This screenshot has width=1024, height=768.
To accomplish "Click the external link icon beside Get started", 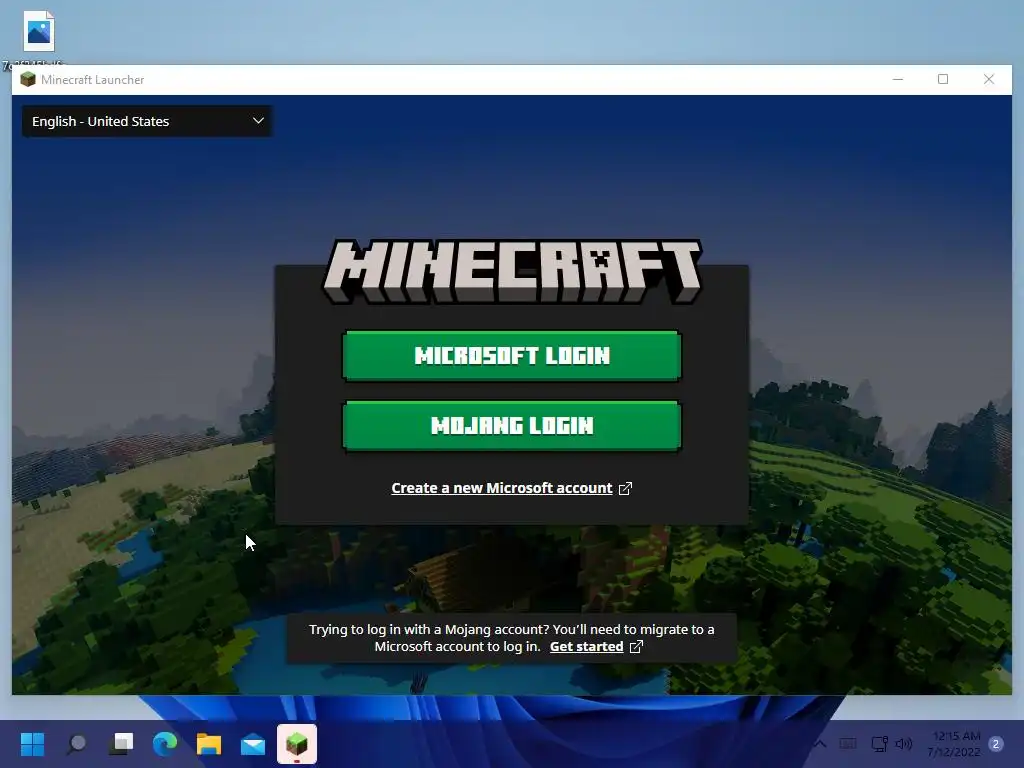I will click(x=636, y=647).
